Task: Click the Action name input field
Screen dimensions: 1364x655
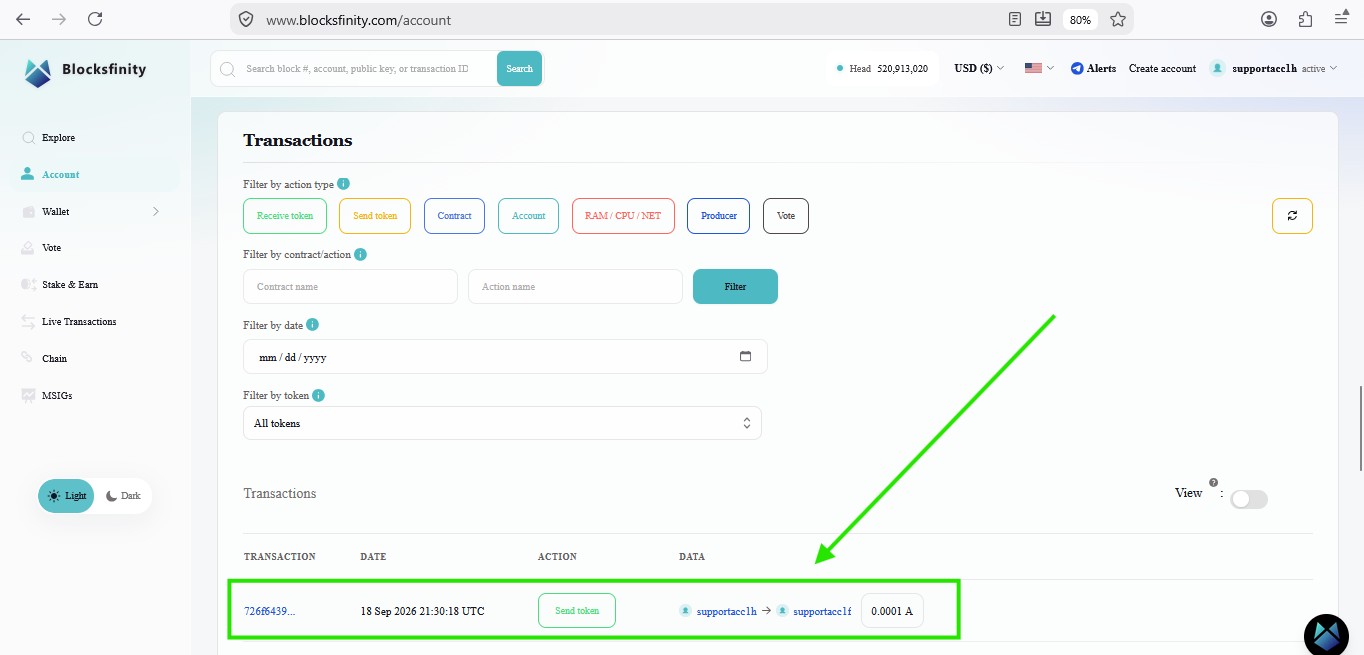Action: [575, 286]
